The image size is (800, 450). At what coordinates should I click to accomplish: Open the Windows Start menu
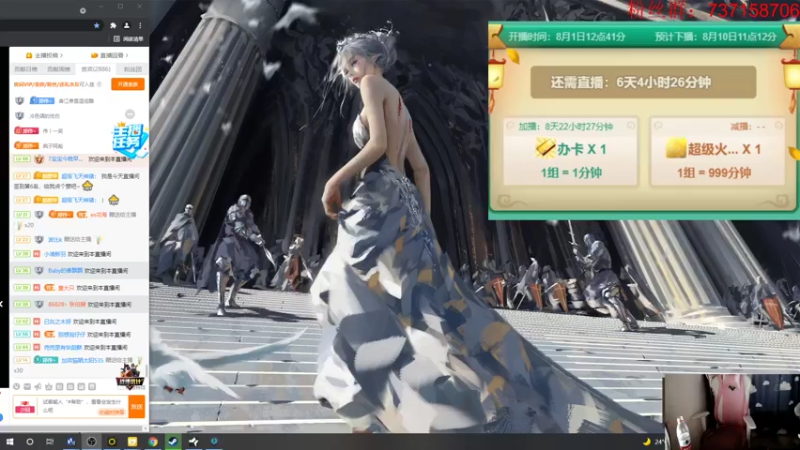tap(10, 442)
